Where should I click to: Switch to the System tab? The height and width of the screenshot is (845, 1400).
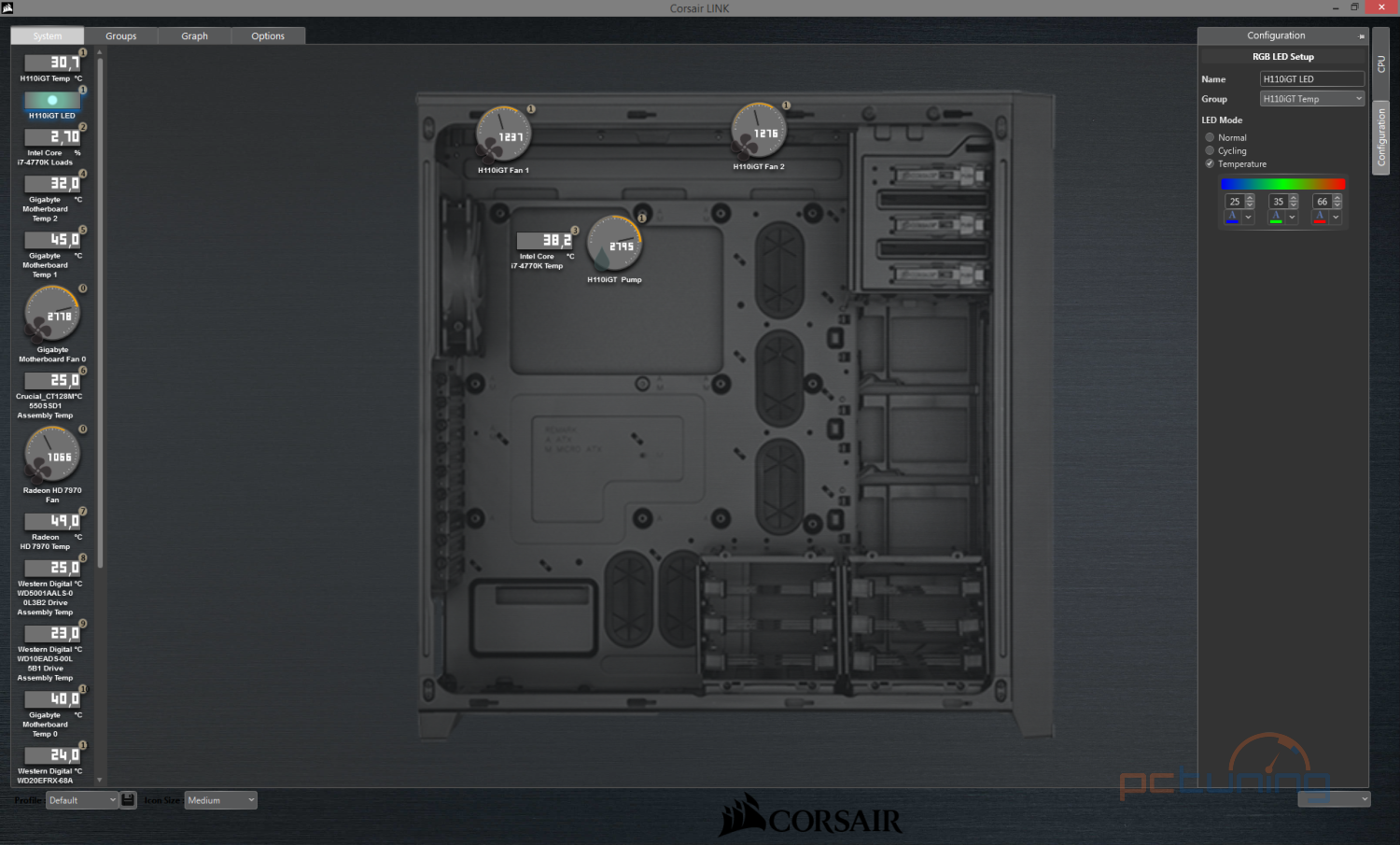[x=48, y=35]
